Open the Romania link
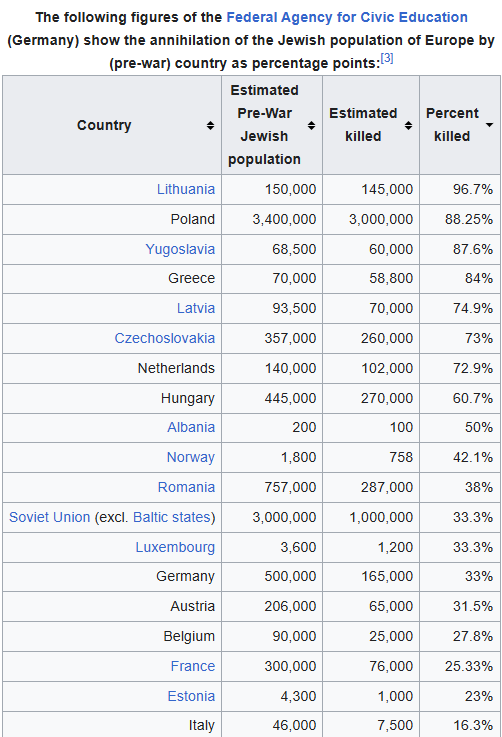The image size is (502, 737). [186, 487]
